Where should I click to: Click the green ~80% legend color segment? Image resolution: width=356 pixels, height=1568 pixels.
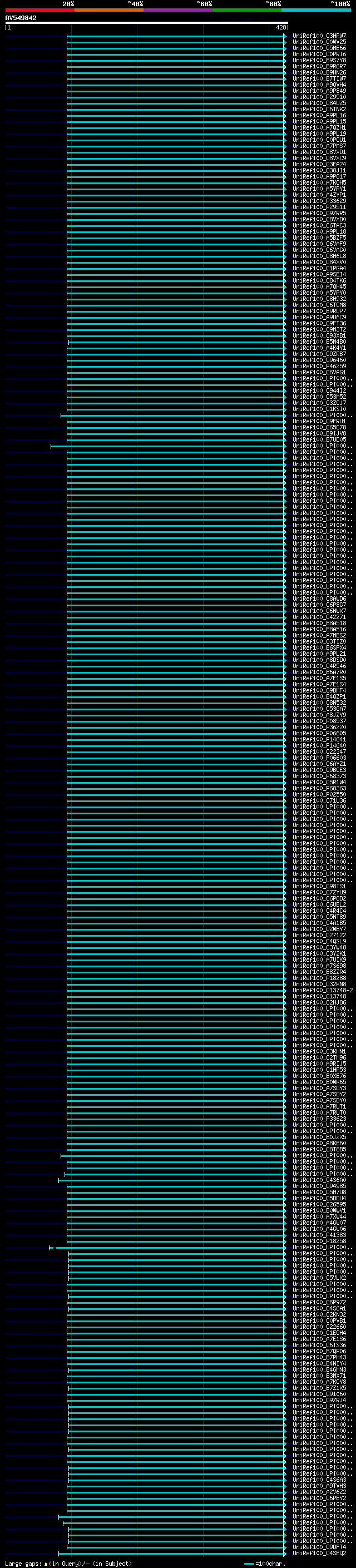(247, 10)
